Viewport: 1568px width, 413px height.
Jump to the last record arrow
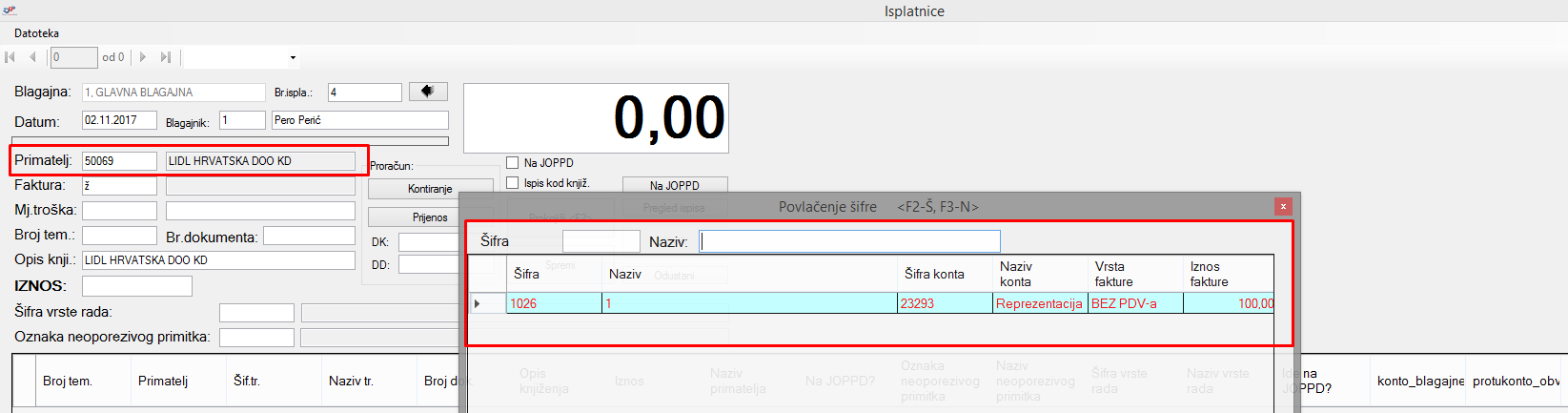tap(165, 57)
